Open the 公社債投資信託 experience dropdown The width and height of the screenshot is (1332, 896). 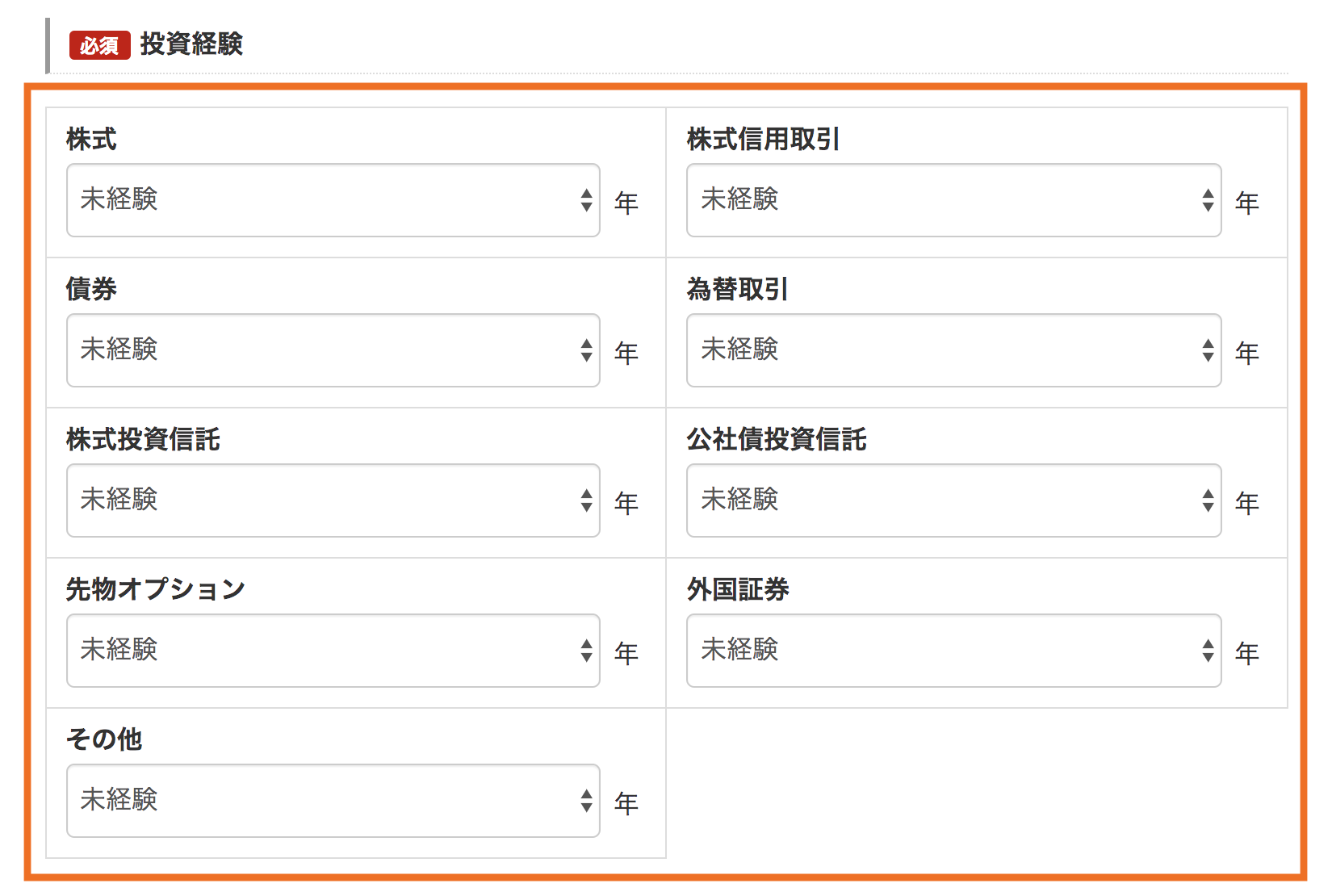(953, 500)
